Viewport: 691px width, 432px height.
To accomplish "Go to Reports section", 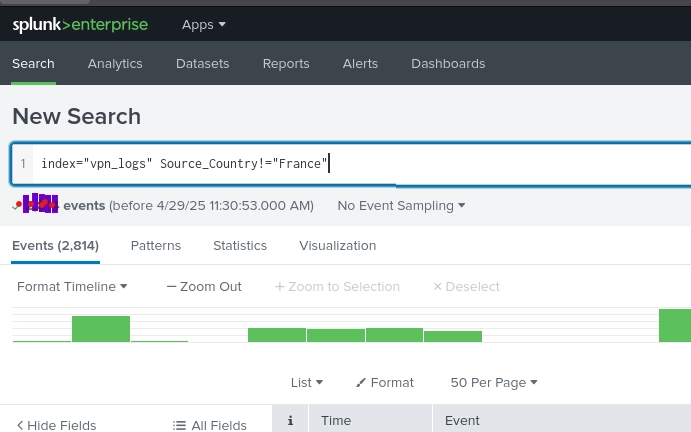I will point(286,63).
